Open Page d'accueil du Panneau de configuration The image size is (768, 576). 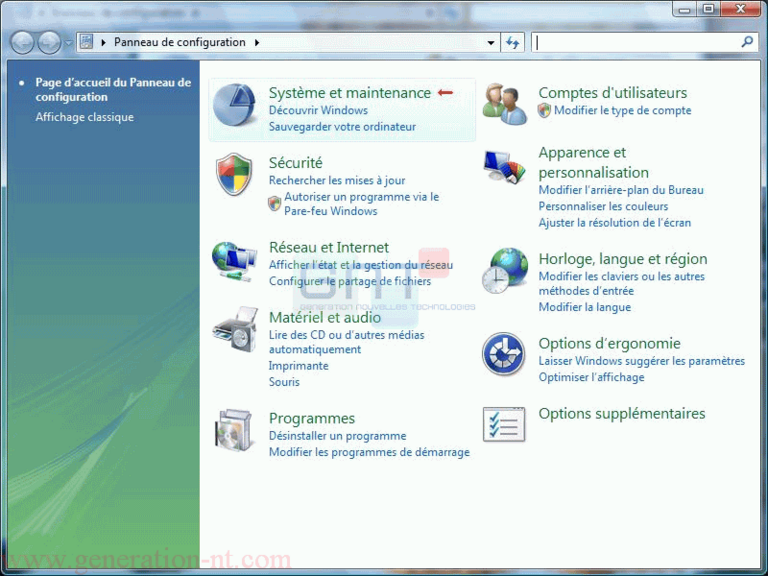[113, 90]
